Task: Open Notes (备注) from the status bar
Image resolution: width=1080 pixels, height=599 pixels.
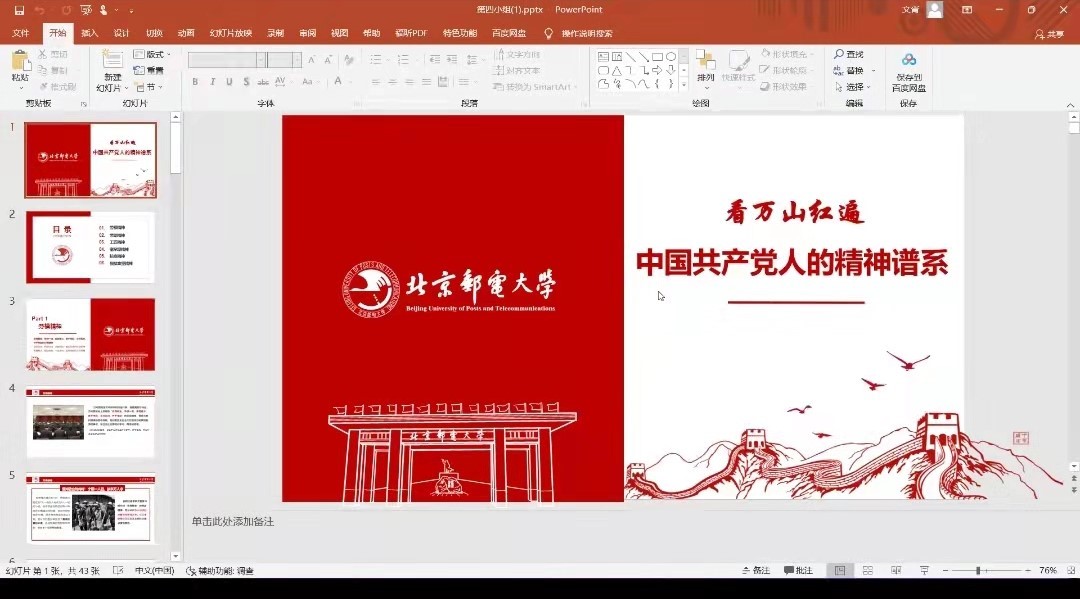Action: (x=756, y=570)
